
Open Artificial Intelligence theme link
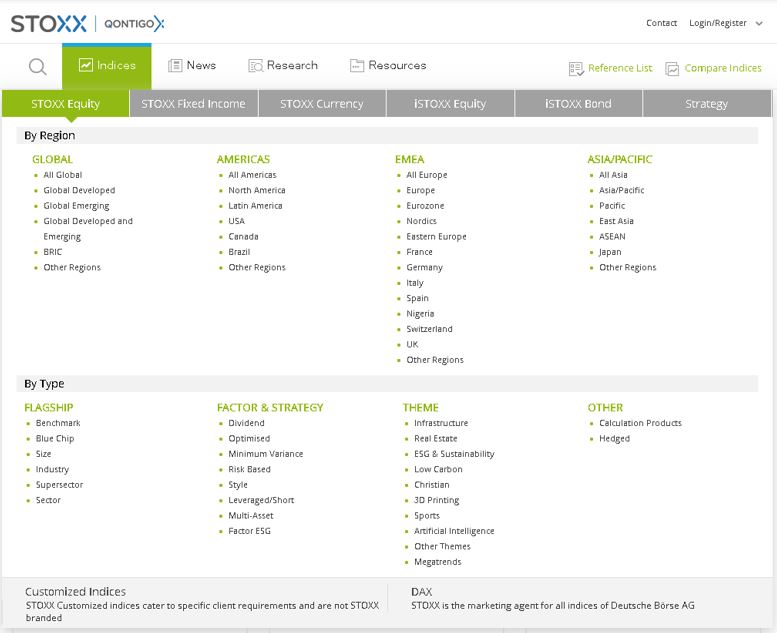(x=454, y=531)
